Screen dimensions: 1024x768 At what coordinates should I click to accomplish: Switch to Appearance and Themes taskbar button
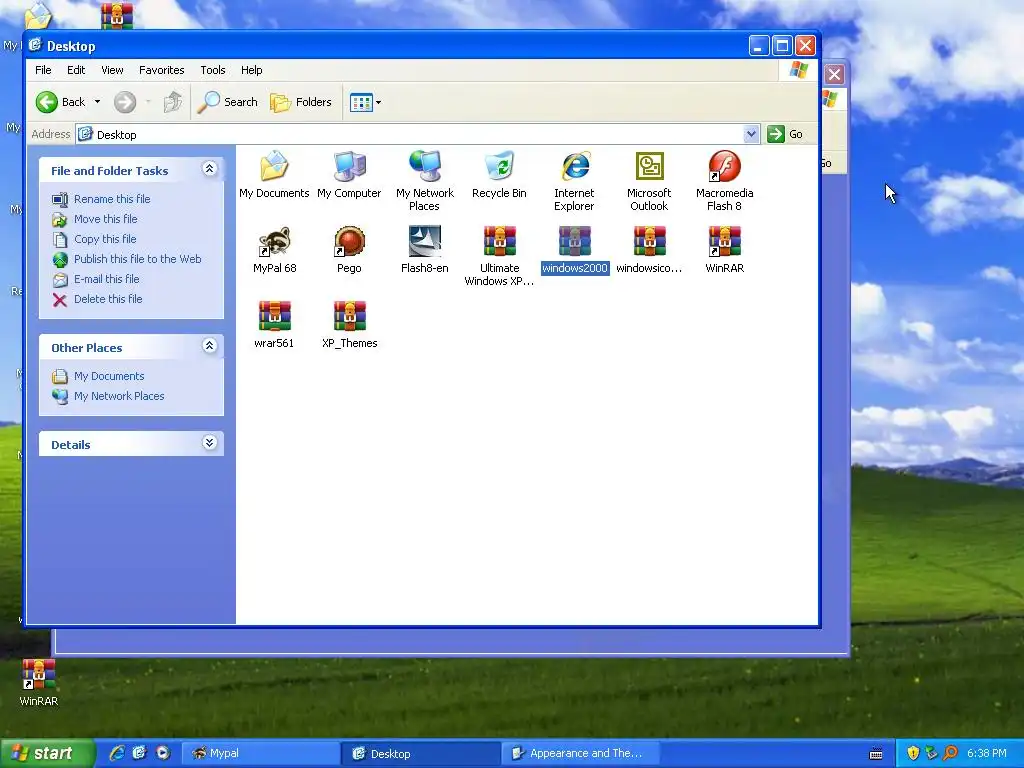580,753
